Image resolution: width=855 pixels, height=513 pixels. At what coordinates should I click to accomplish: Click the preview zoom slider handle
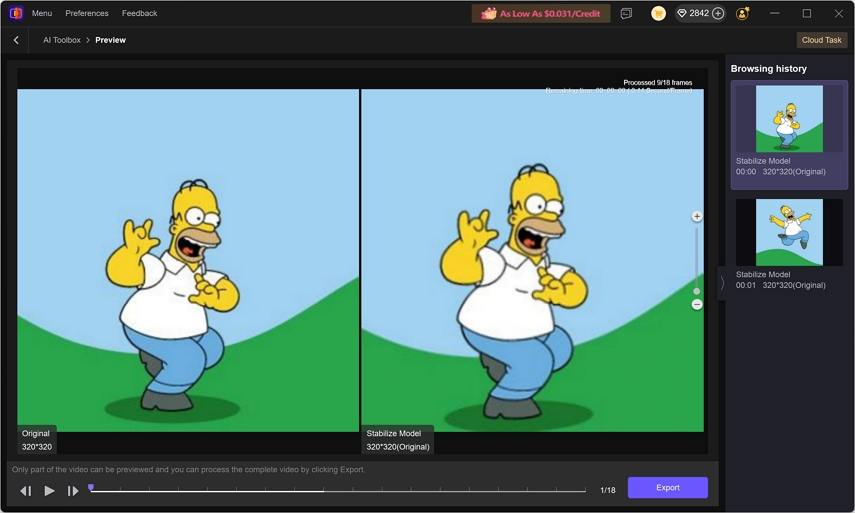(696, 292)
